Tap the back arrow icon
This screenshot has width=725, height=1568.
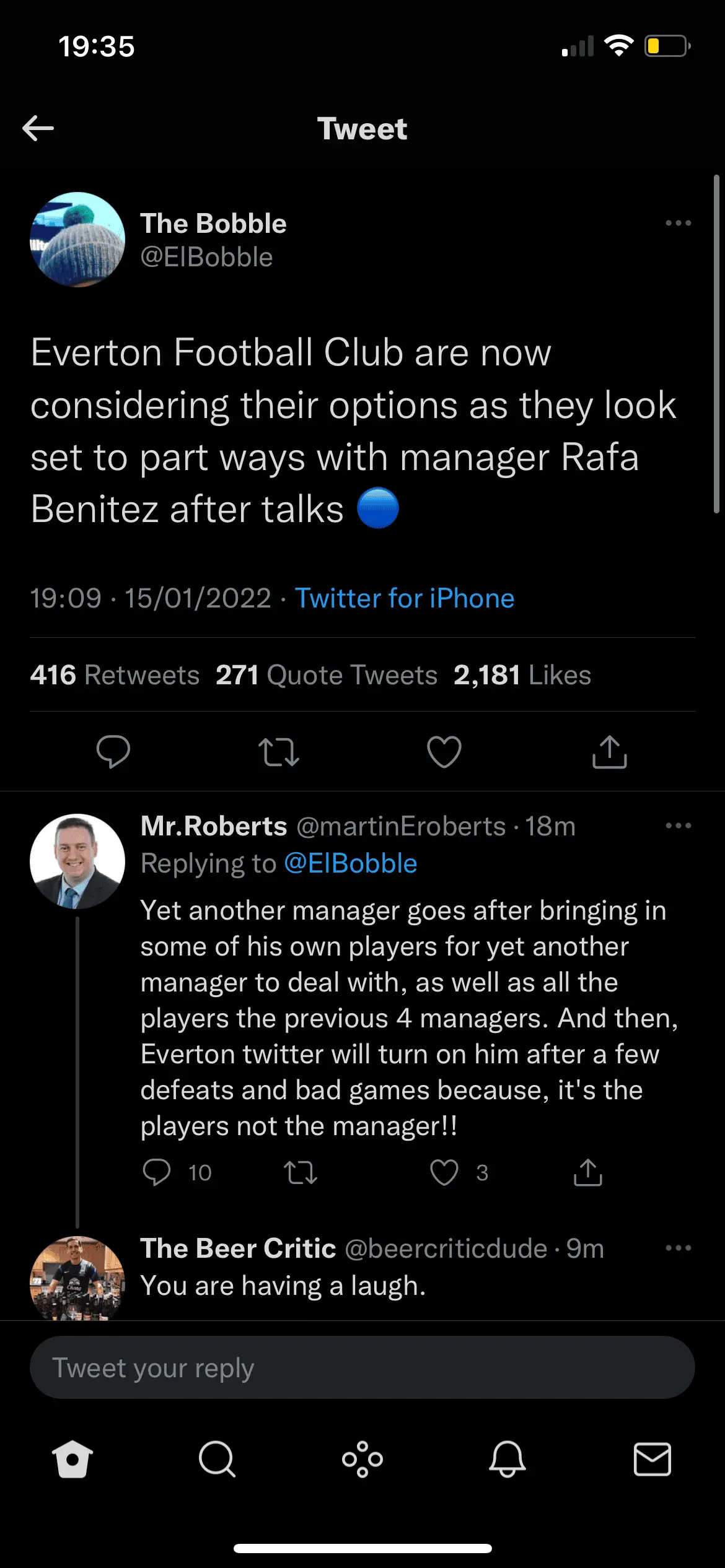[38, 128]
